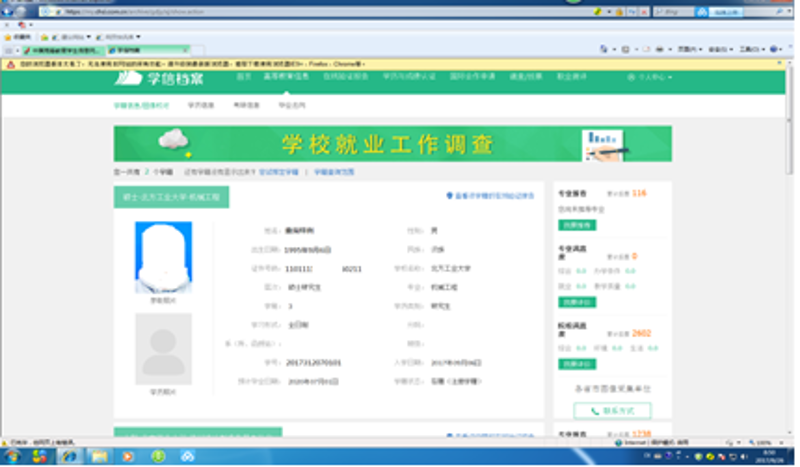This screenshot has width=800, height=467.
Task: Click the 尝试绑定学籍 link
Action: 279,172
